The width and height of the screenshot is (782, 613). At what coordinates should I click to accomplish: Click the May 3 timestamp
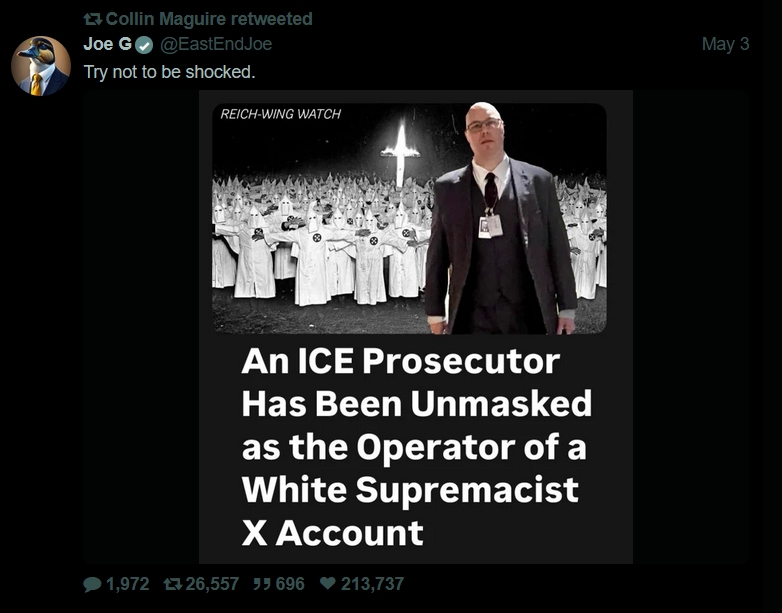725,44
